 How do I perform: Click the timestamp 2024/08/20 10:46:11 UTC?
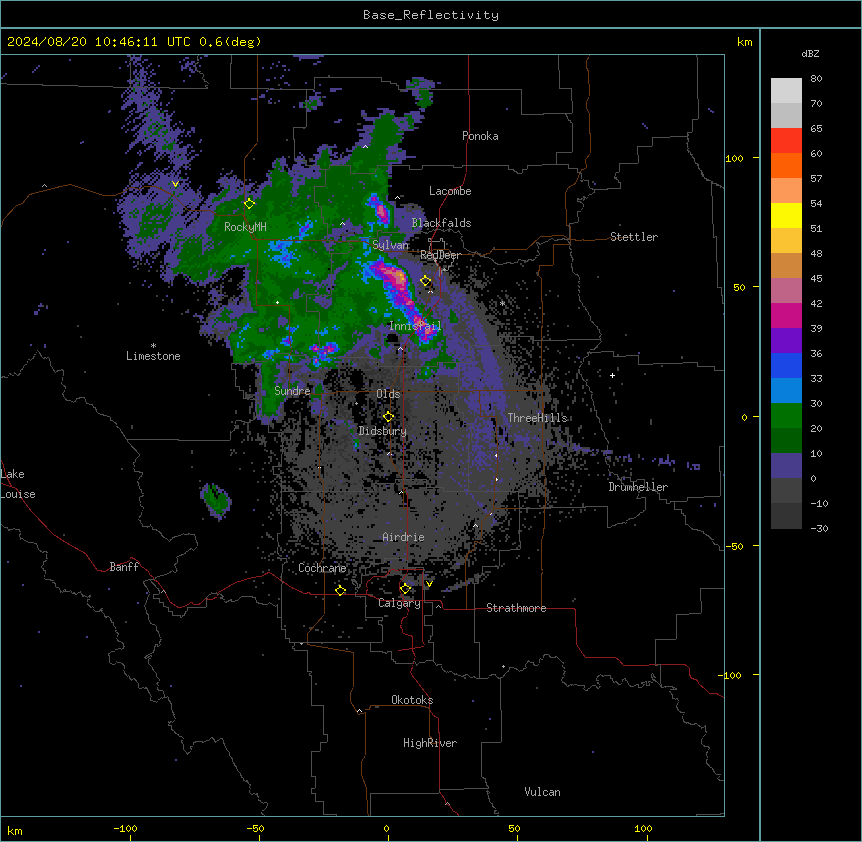98,42
